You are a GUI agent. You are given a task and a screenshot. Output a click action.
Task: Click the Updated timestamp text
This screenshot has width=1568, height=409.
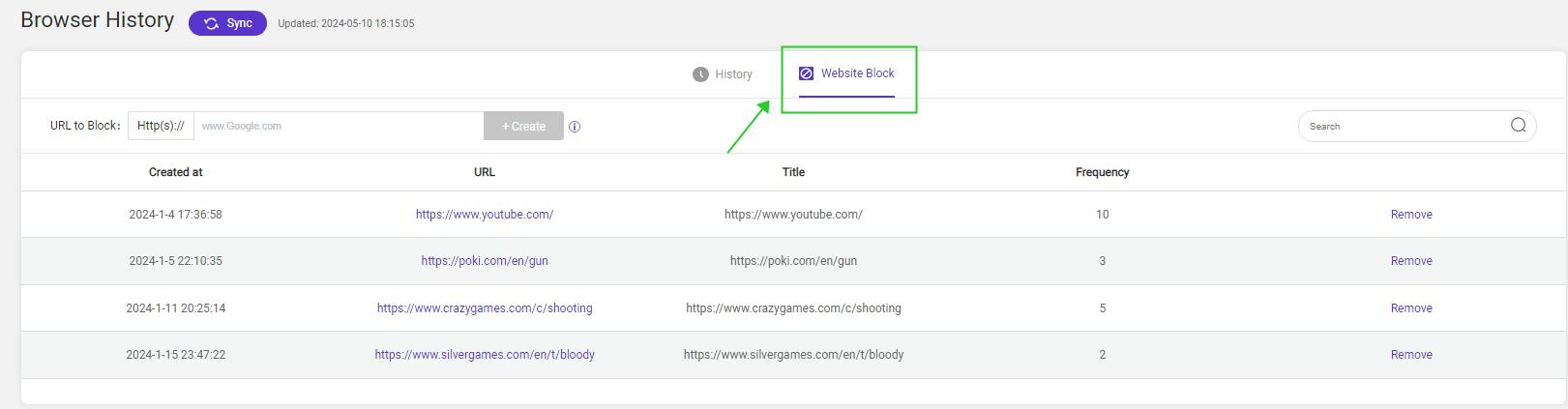tap(345, 23)
